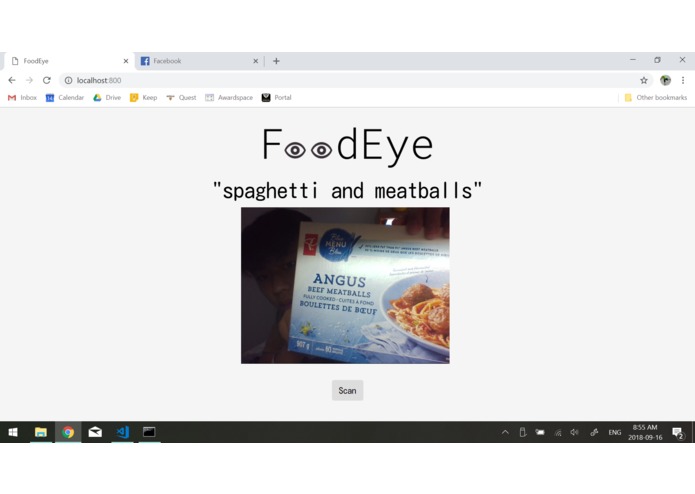Open Chrome's three-dot menu
The height and width of the screenshot is (494, 695).
(683, 80)
